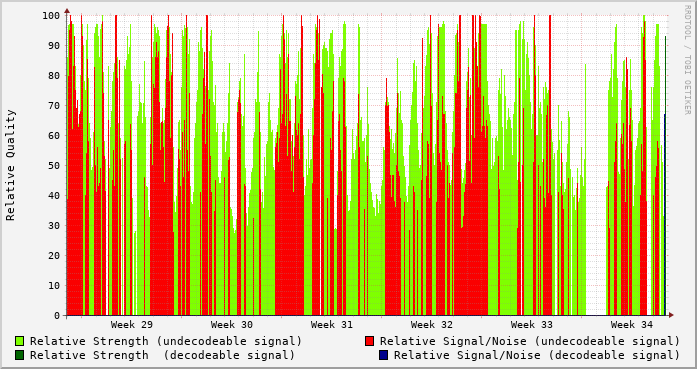Click the light green undecodeable strength swatch

tap(20, 341)
